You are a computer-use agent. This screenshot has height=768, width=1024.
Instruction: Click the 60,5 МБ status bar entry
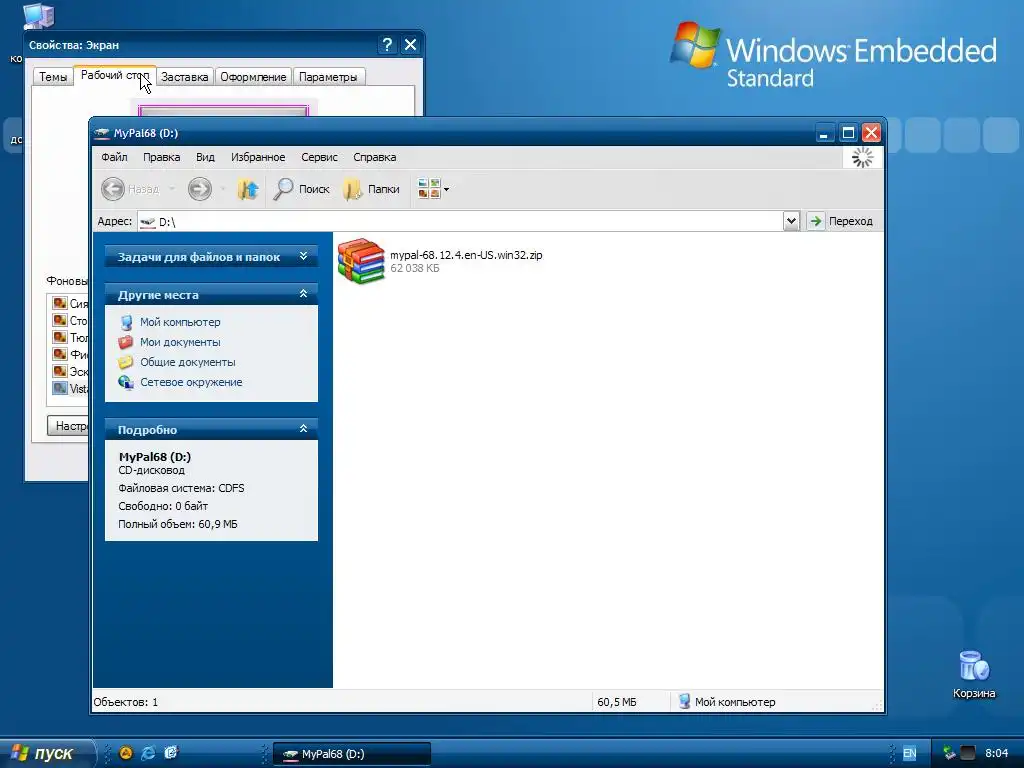(x=616, y=702)
